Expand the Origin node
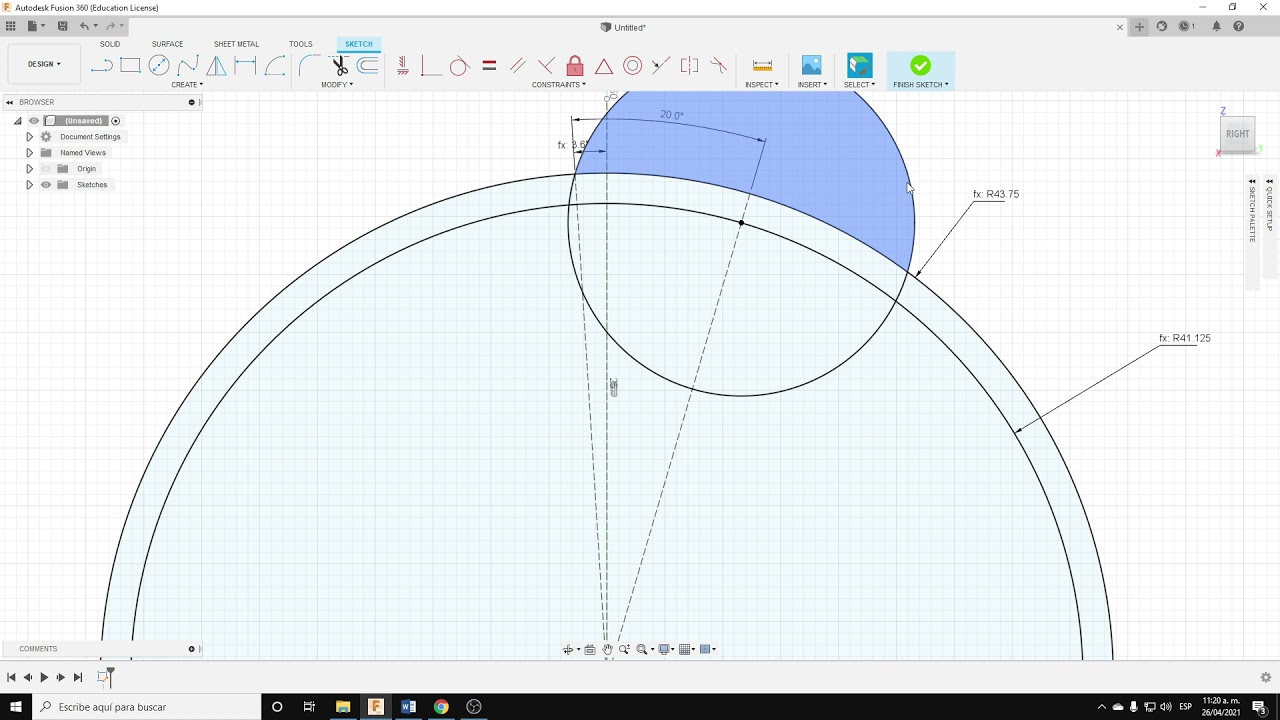Image resolution: width=1280 pixels, height=720 pixels. click(x=29, y=169)
